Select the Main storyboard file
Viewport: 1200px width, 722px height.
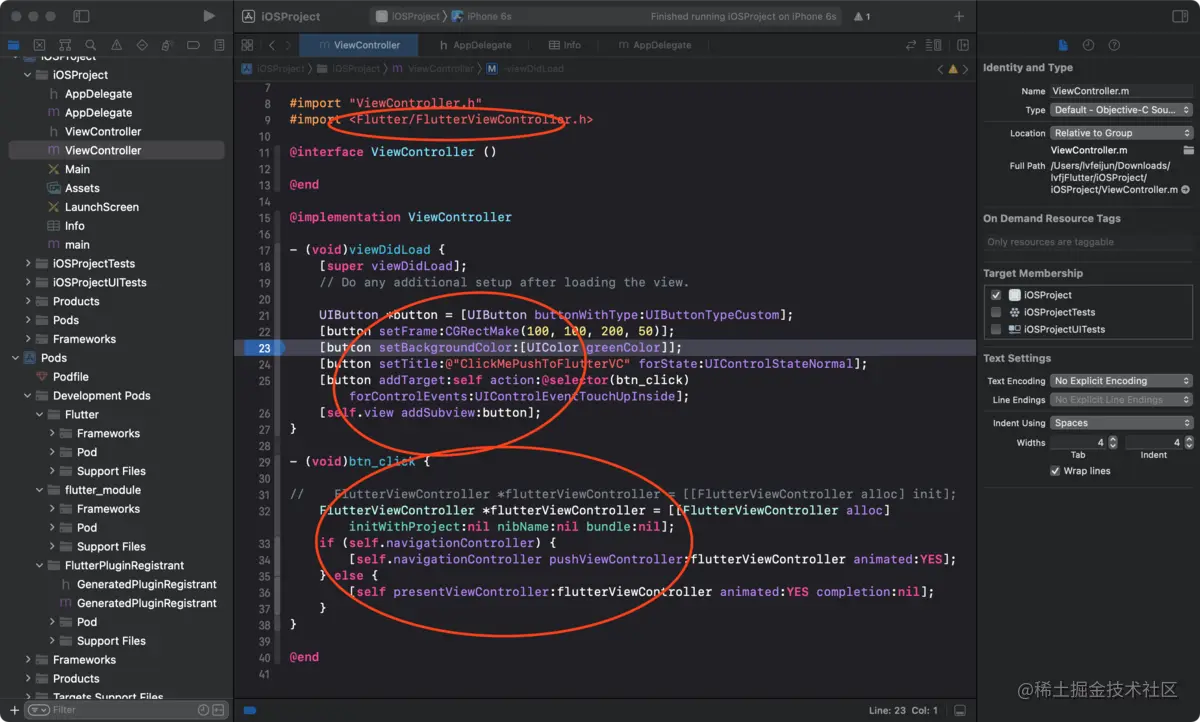(77, 170)
